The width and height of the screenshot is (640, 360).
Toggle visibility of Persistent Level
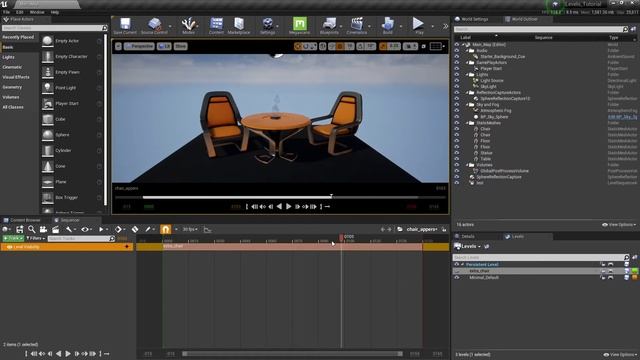tap(457, 264)
